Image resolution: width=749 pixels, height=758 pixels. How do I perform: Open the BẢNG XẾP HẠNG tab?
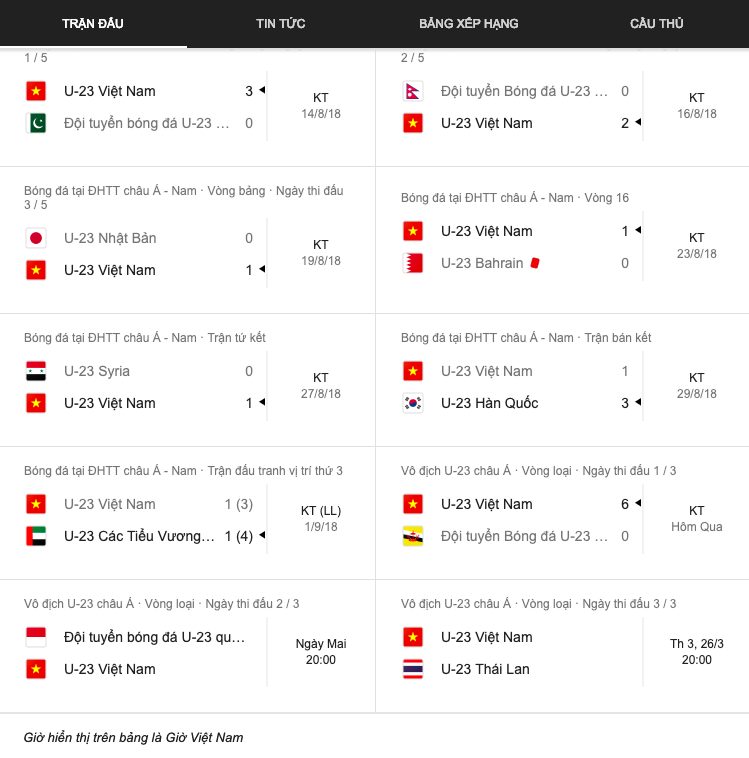click(468, 23)
